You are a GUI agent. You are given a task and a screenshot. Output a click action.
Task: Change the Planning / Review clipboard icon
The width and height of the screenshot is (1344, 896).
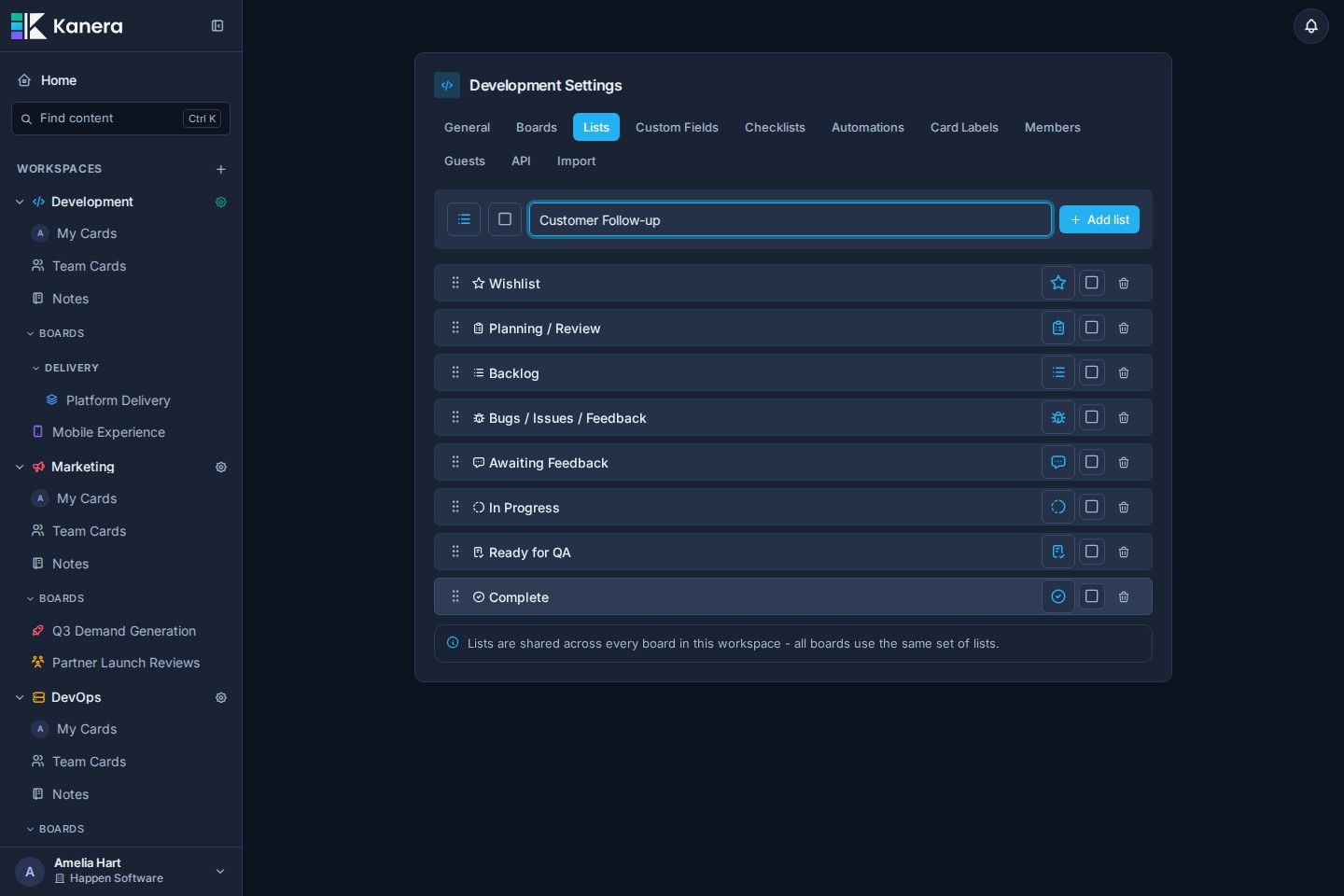click(1058, 328)
